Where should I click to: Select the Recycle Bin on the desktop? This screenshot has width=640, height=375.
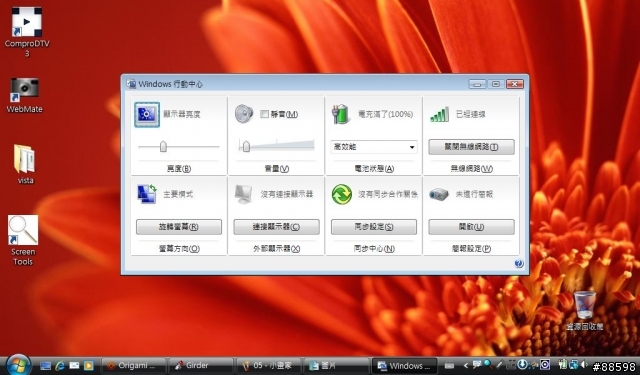585,311
